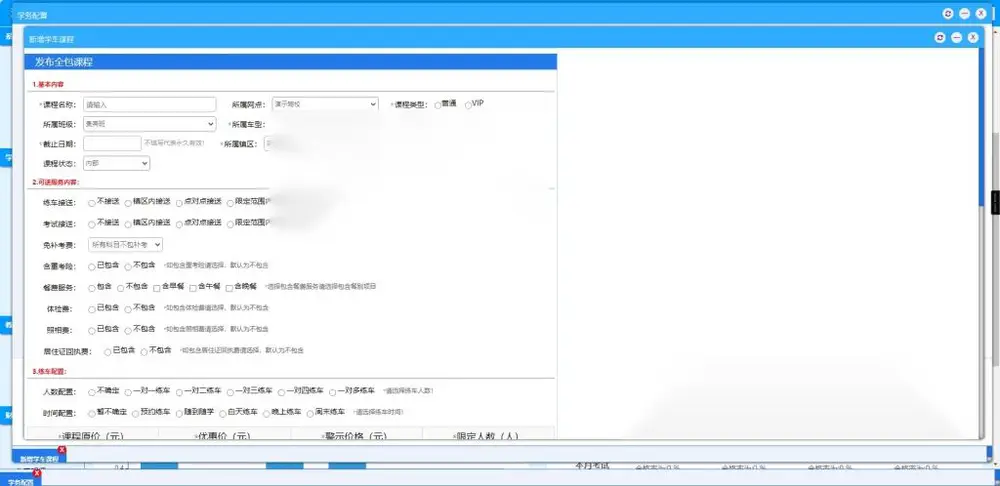Tick the 含早餐 checkbox
Image resolution: width=1000 pixels, height=486 pixels.
point(157,288)
